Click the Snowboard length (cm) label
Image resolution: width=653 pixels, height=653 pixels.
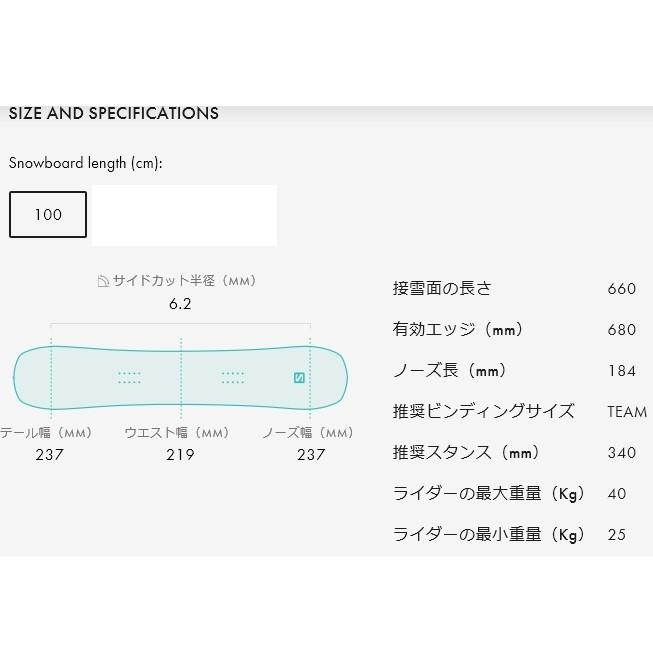coord(85,163)
